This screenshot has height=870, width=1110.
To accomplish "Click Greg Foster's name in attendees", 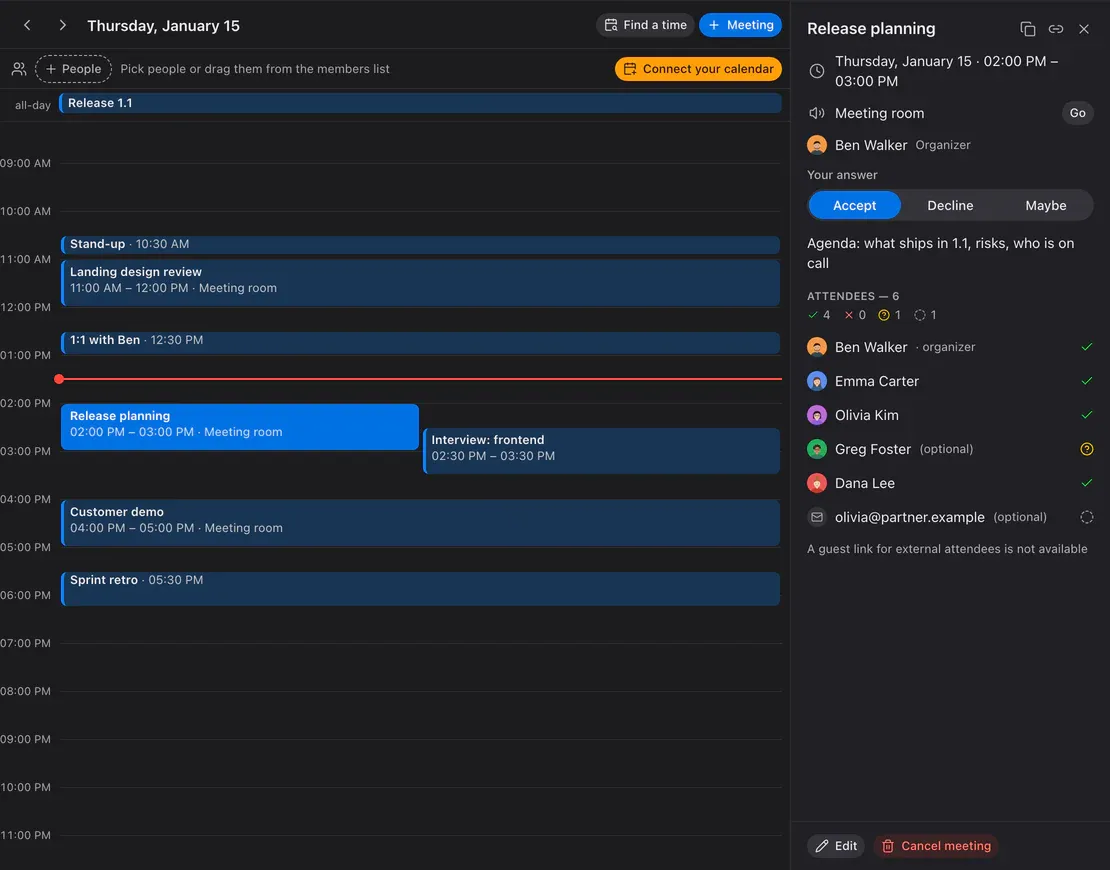I will click(x=873, y=449).
